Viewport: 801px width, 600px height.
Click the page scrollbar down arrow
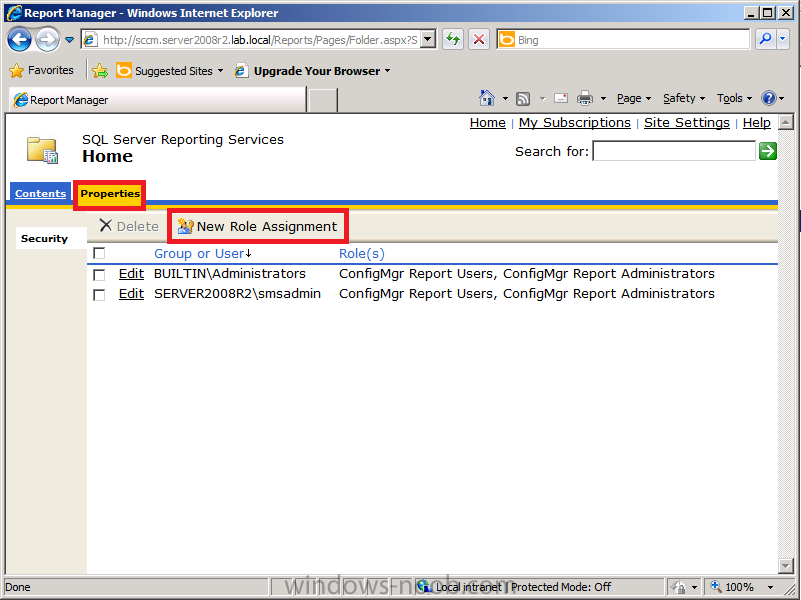coord(785,565)
